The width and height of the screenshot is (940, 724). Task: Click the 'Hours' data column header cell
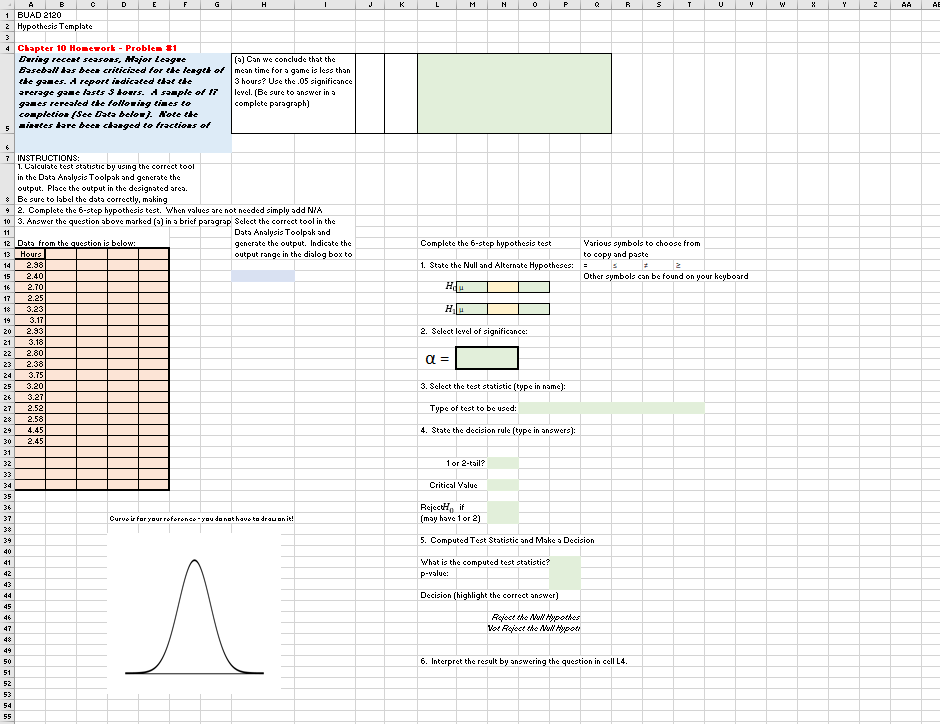click(x=29, y=254)
